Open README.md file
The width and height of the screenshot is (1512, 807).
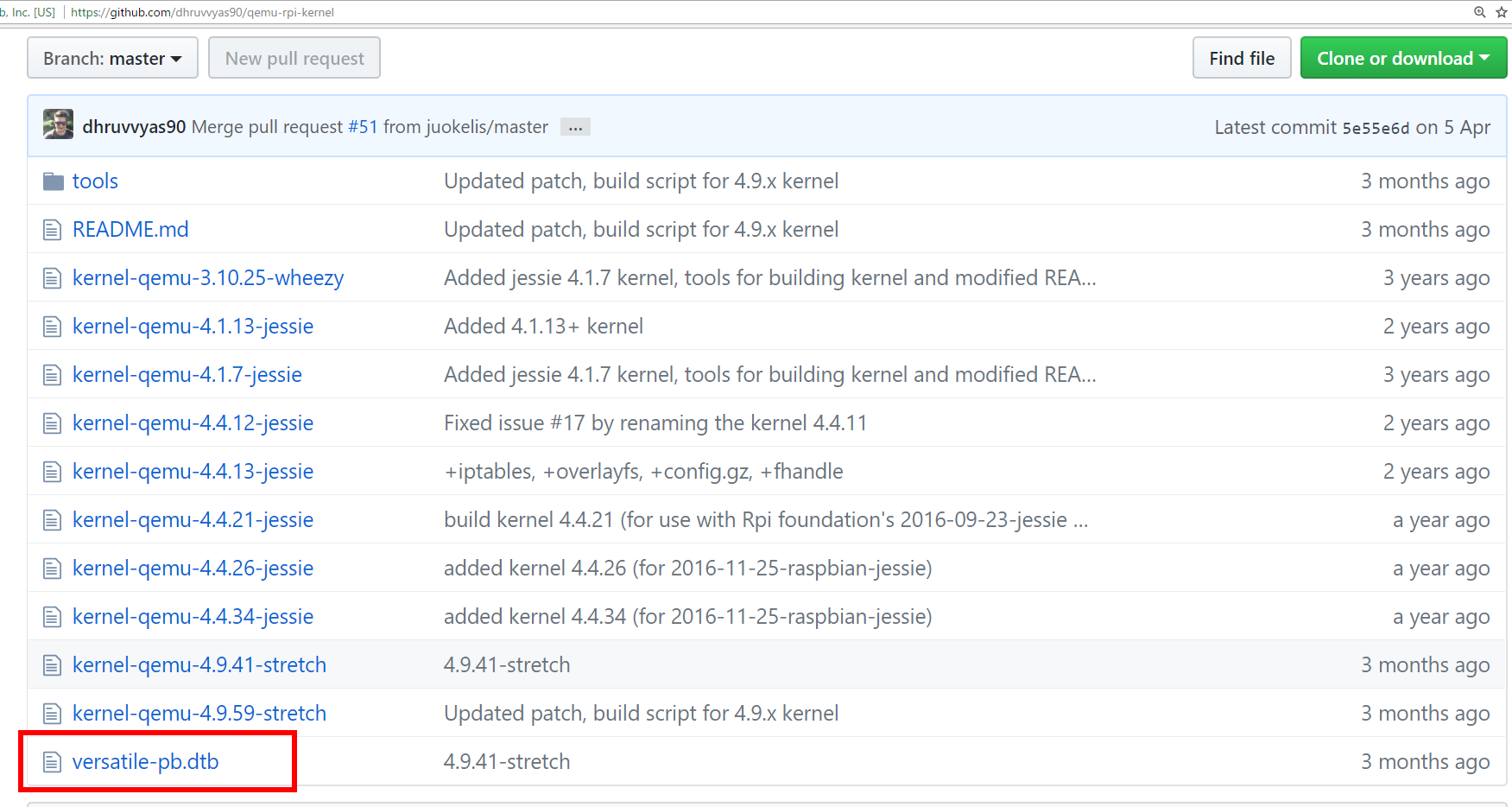(130, 229)
